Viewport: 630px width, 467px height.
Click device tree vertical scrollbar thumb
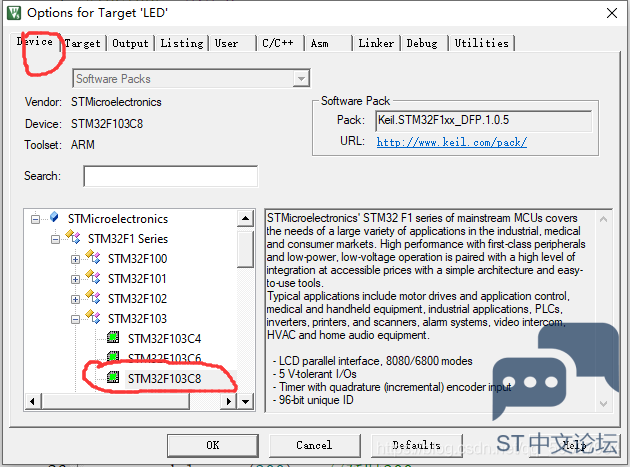point(245,249)
